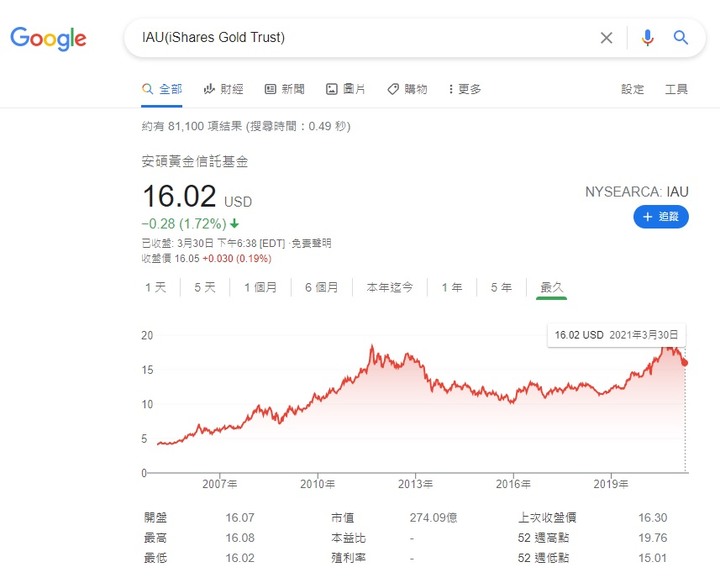Click the 開盤 value 16.07
The height and width of the screenshot is (583, 720).
(x=240, y=518)
